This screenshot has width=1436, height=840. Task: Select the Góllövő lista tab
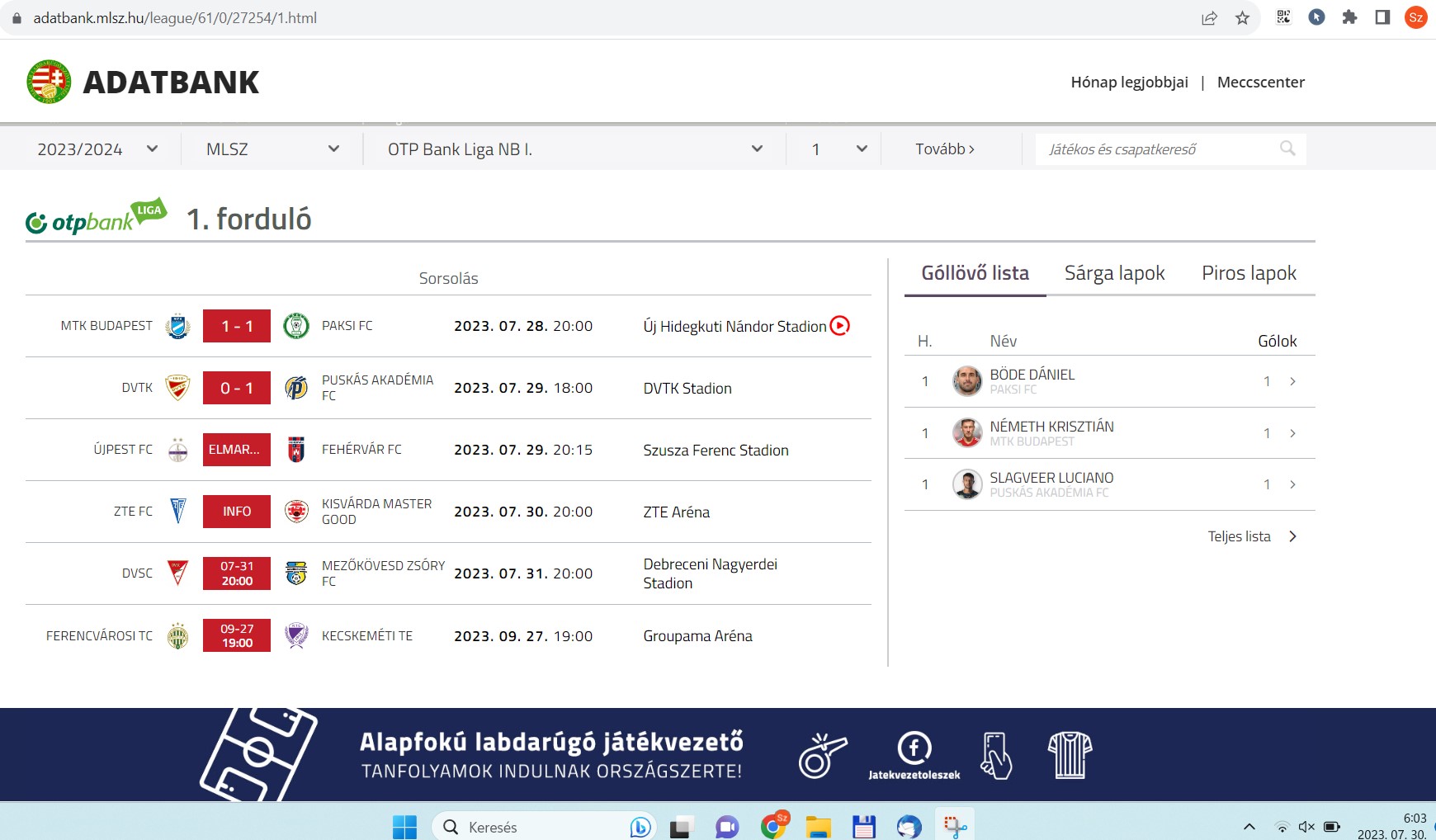975,273
